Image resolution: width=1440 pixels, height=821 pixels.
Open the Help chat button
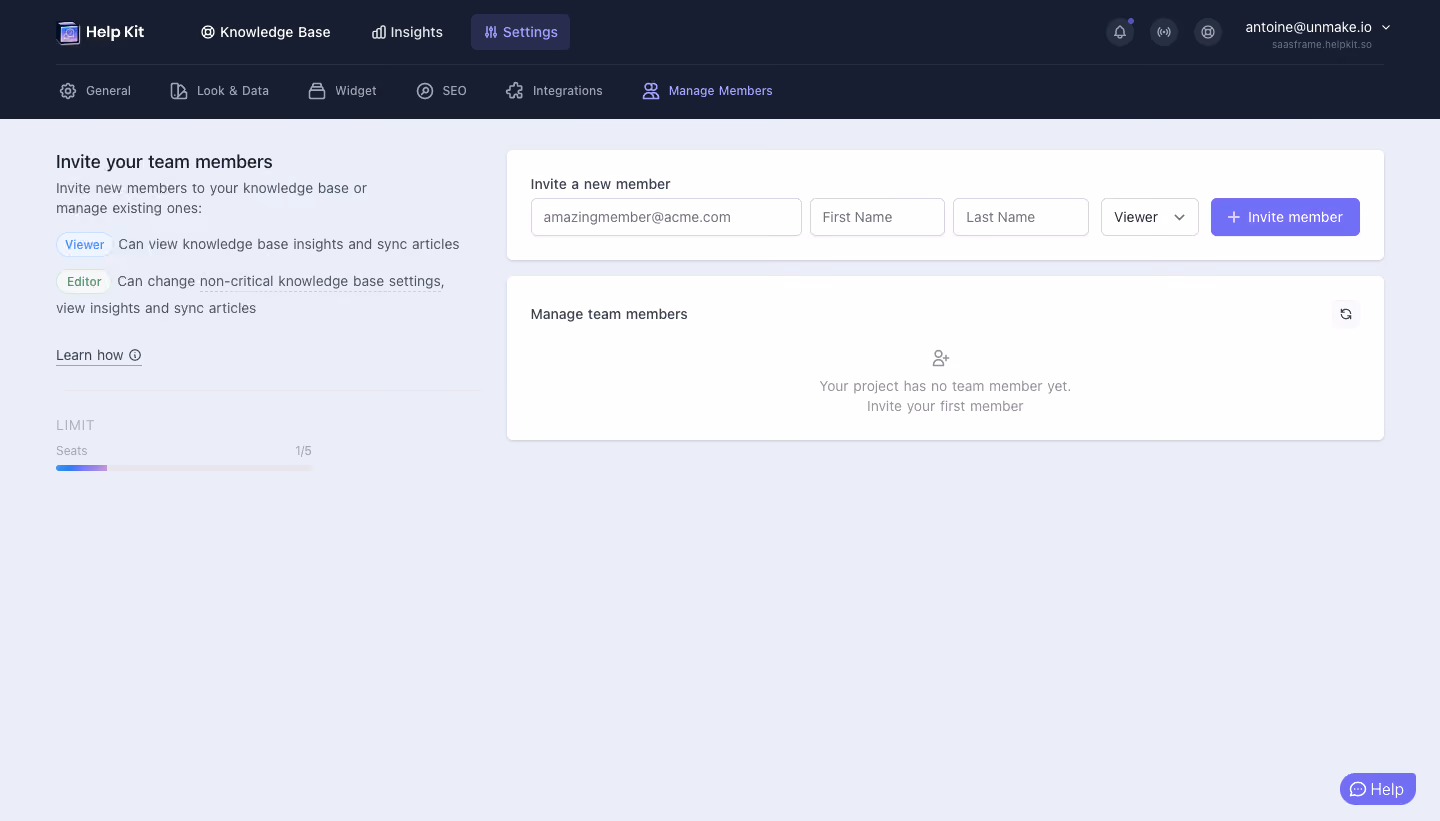pyautogui.click(x=1378, y=789)
